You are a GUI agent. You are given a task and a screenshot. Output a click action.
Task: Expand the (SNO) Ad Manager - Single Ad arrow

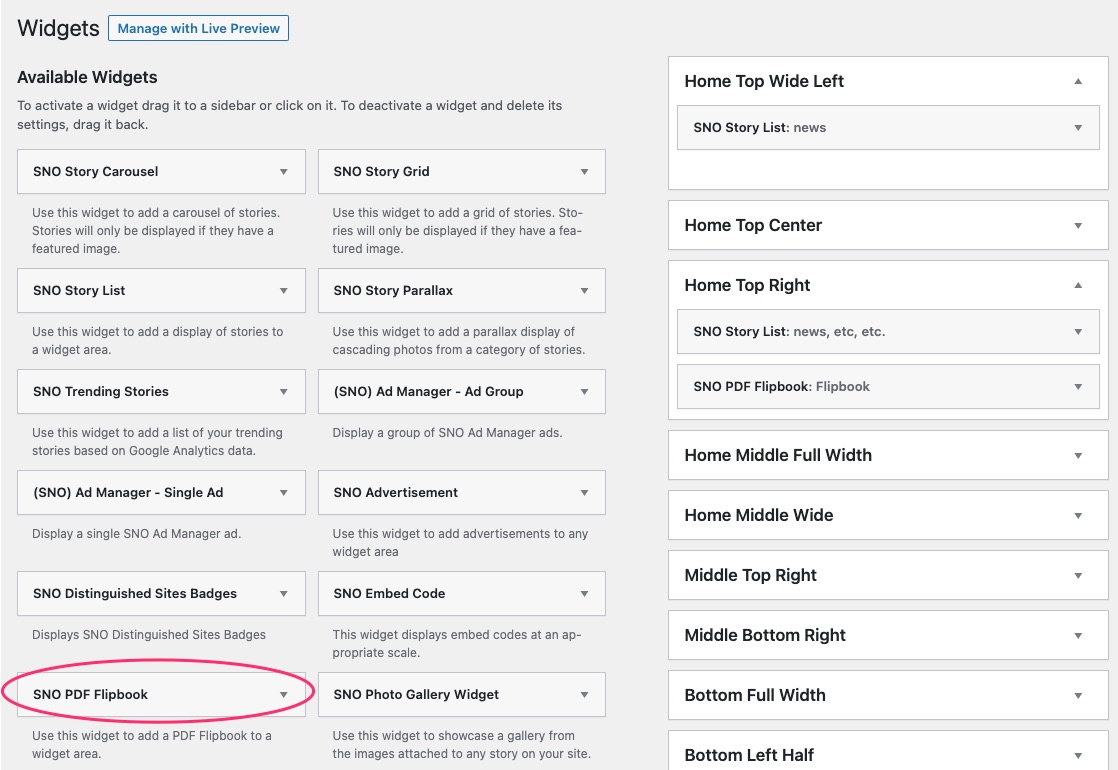click(284, 493)
